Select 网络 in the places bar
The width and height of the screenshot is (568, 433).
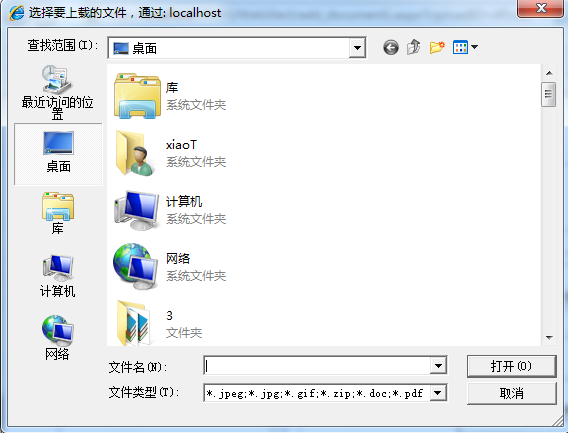[x=58, y=338]
